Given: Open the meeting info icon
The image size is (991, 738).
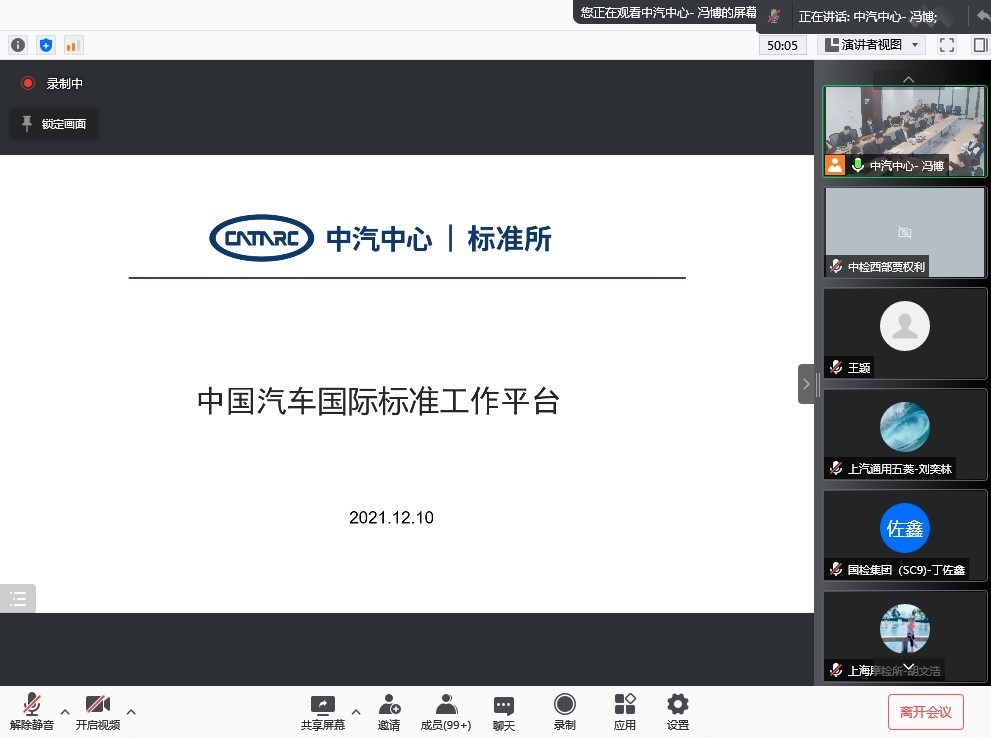Looking at the screenshot, I should [18, 45].
